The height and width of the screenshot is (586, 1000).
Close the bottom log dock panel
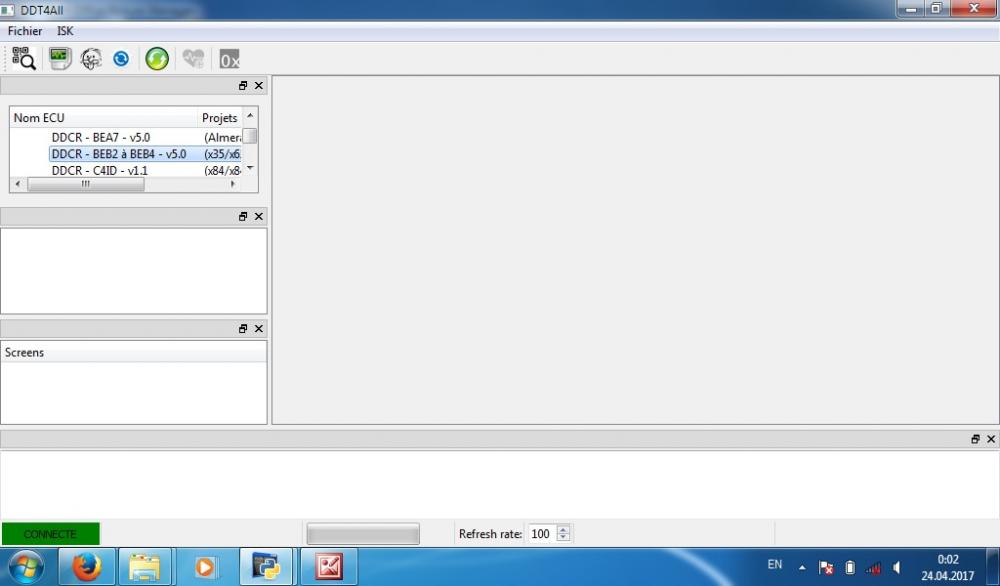coord(990,439)
